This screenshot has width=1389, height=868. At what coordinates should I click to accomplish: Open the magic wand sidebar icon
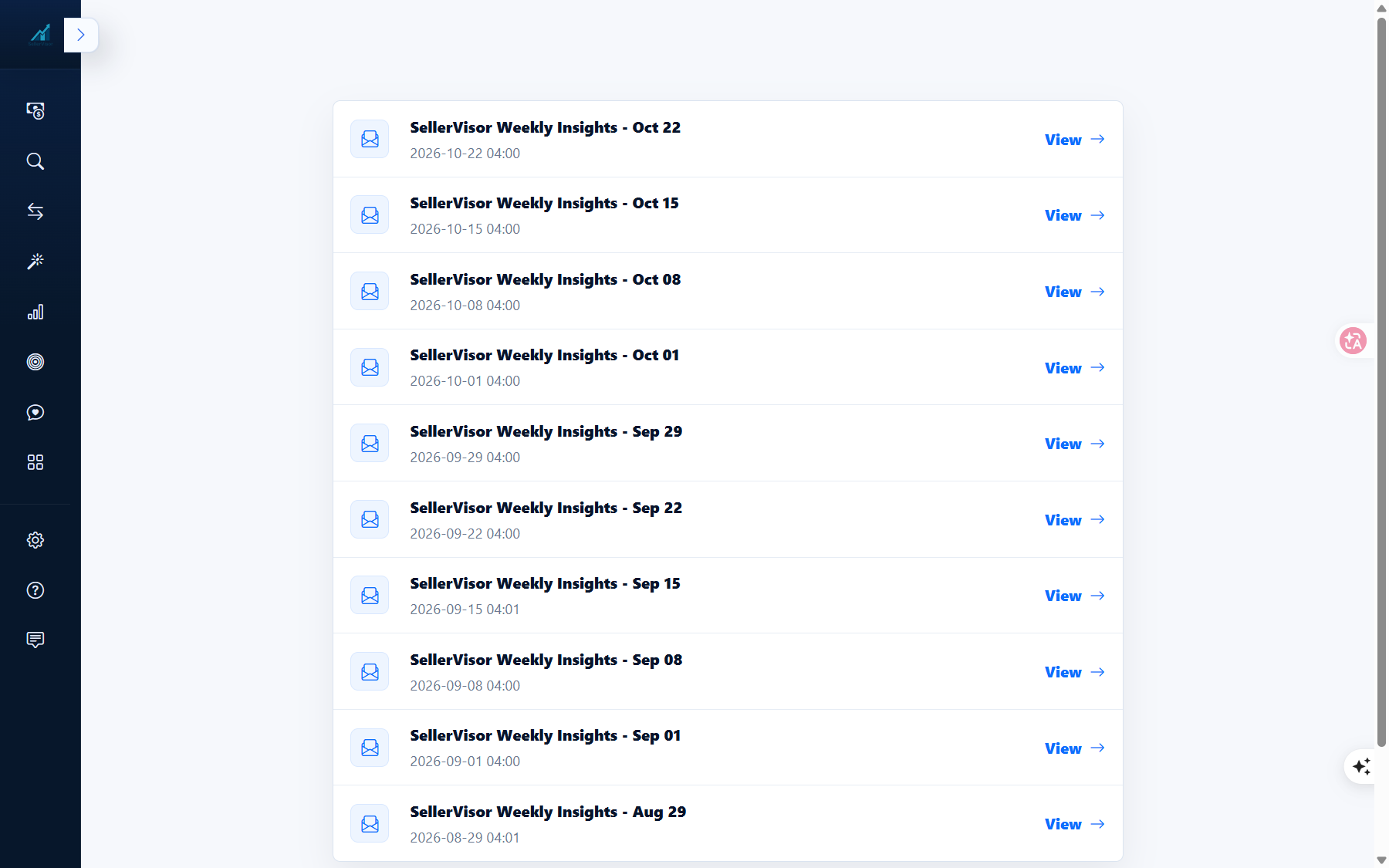[x=35, y=262]
